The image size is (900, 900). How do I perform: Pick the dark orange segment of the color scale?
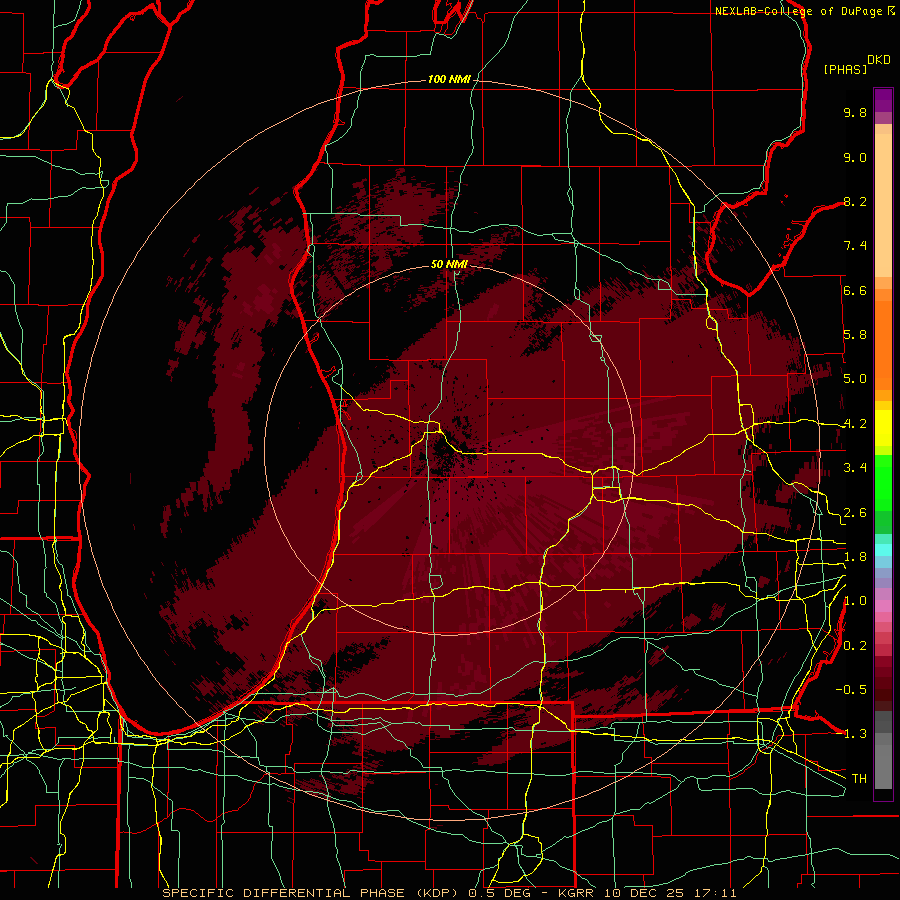(883, 345)
